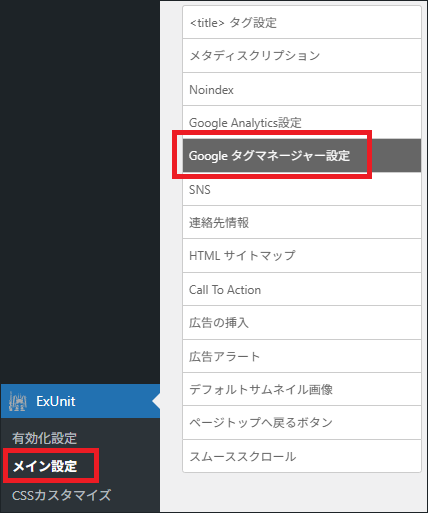This screenshot has height=513, width=428.
Task: Open メイン設定 submenu item
Action: coord(45,466)
